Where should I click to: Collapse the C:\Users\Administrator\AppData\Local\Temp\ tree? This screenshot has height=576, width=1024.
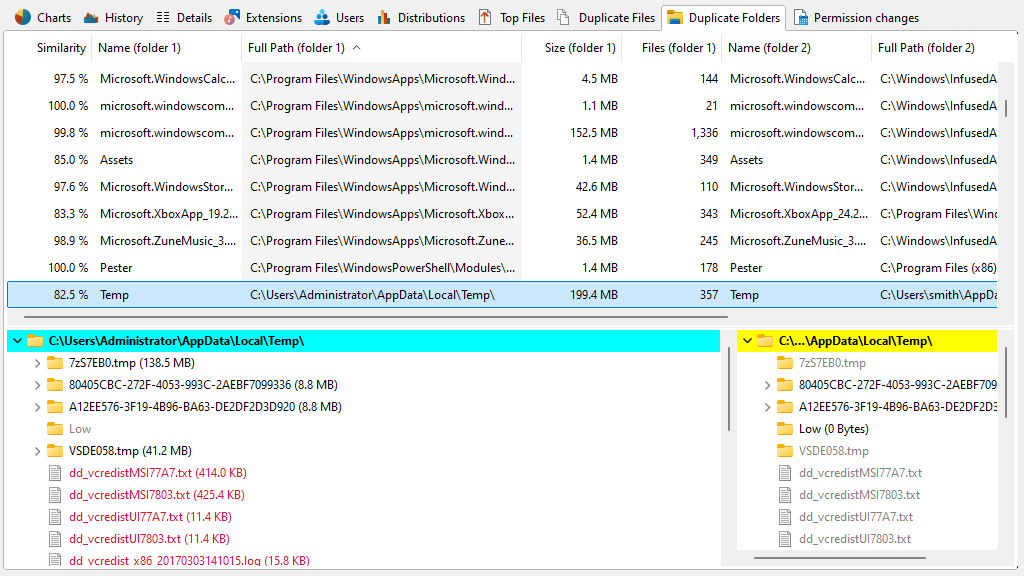click(x=16, y=340)
